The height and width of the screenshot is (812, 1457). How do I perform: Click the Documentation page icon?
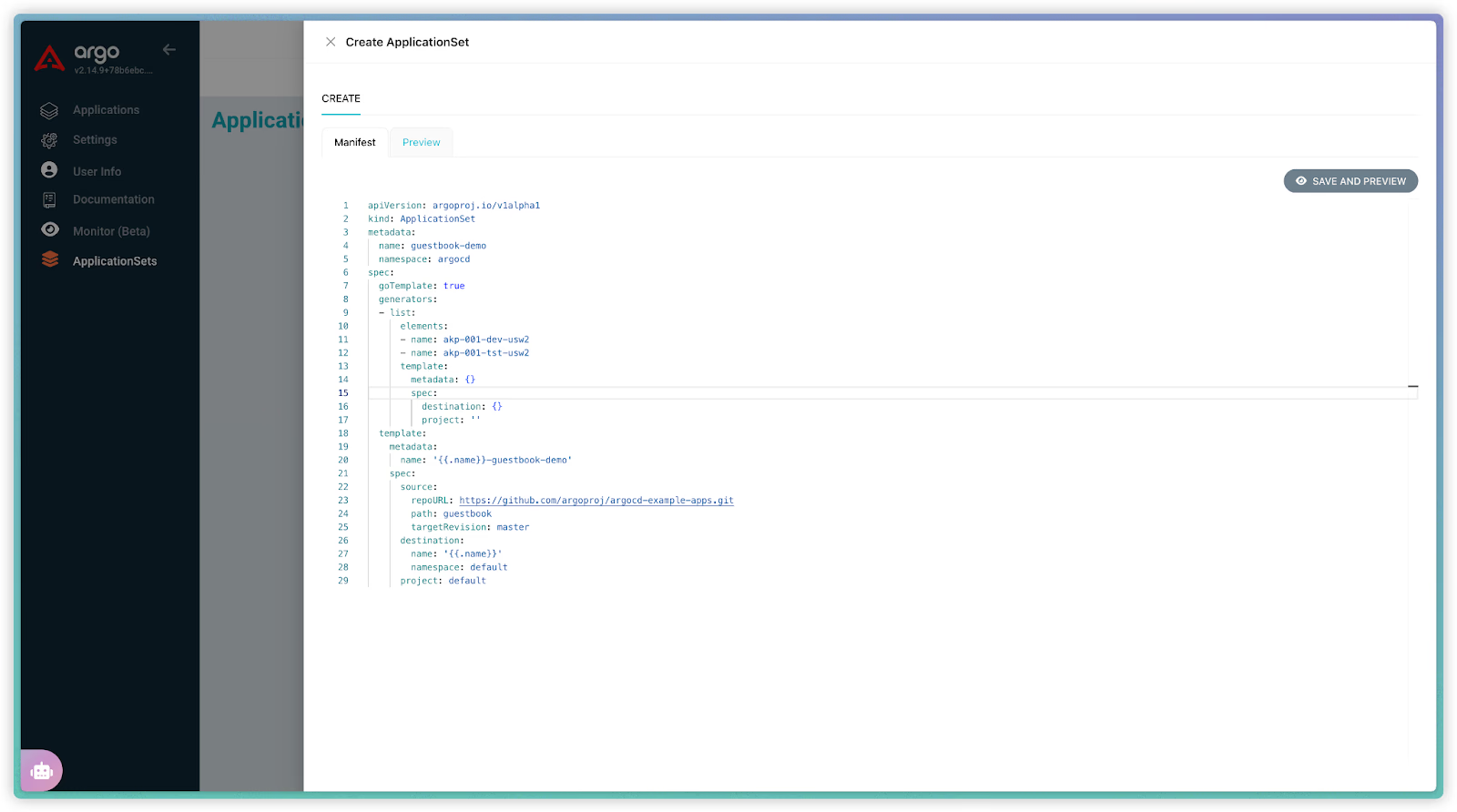49,199
